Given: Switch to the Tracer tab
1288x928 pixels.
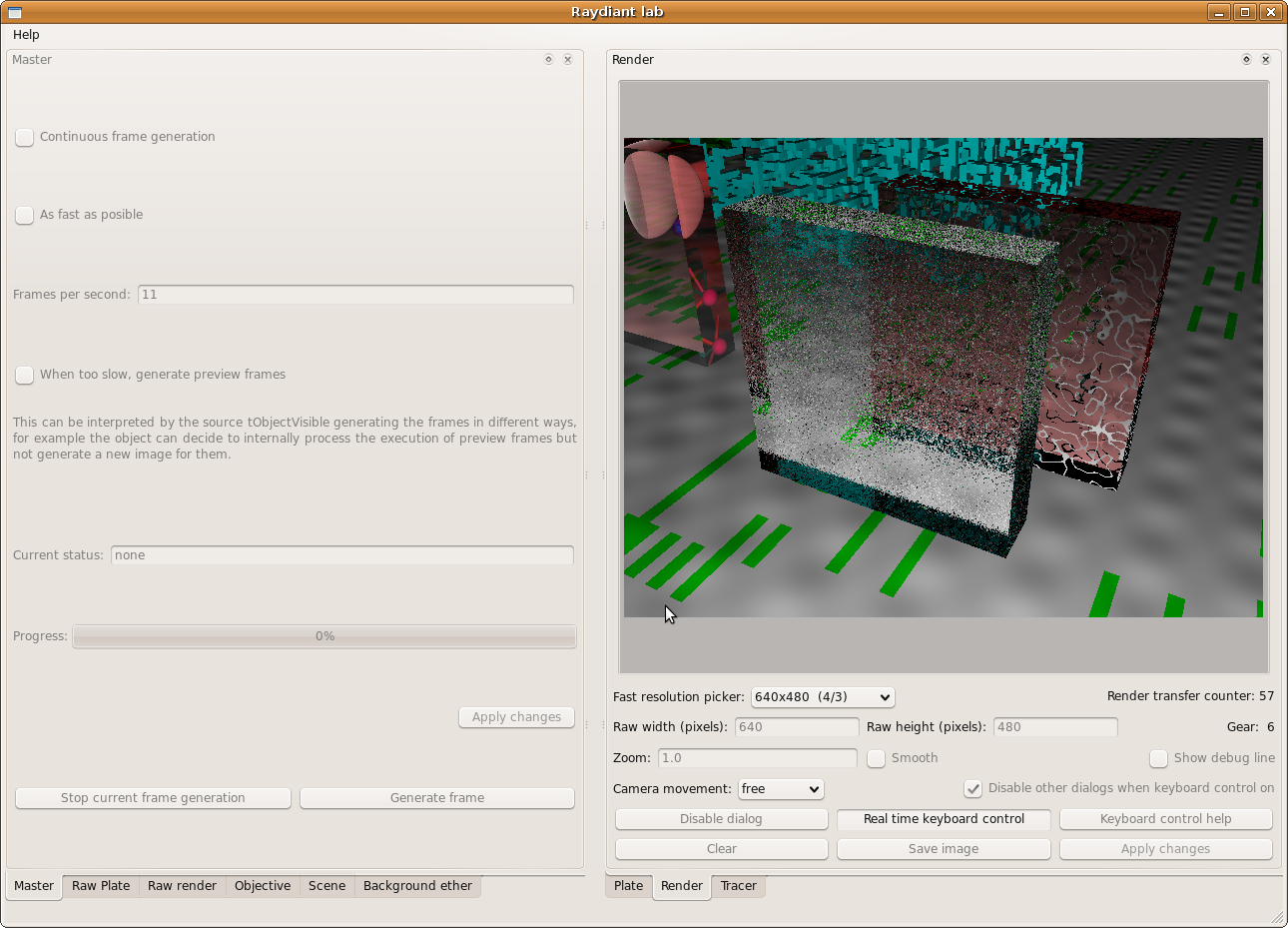Looking at the screenshot, I should click(738, 886).
